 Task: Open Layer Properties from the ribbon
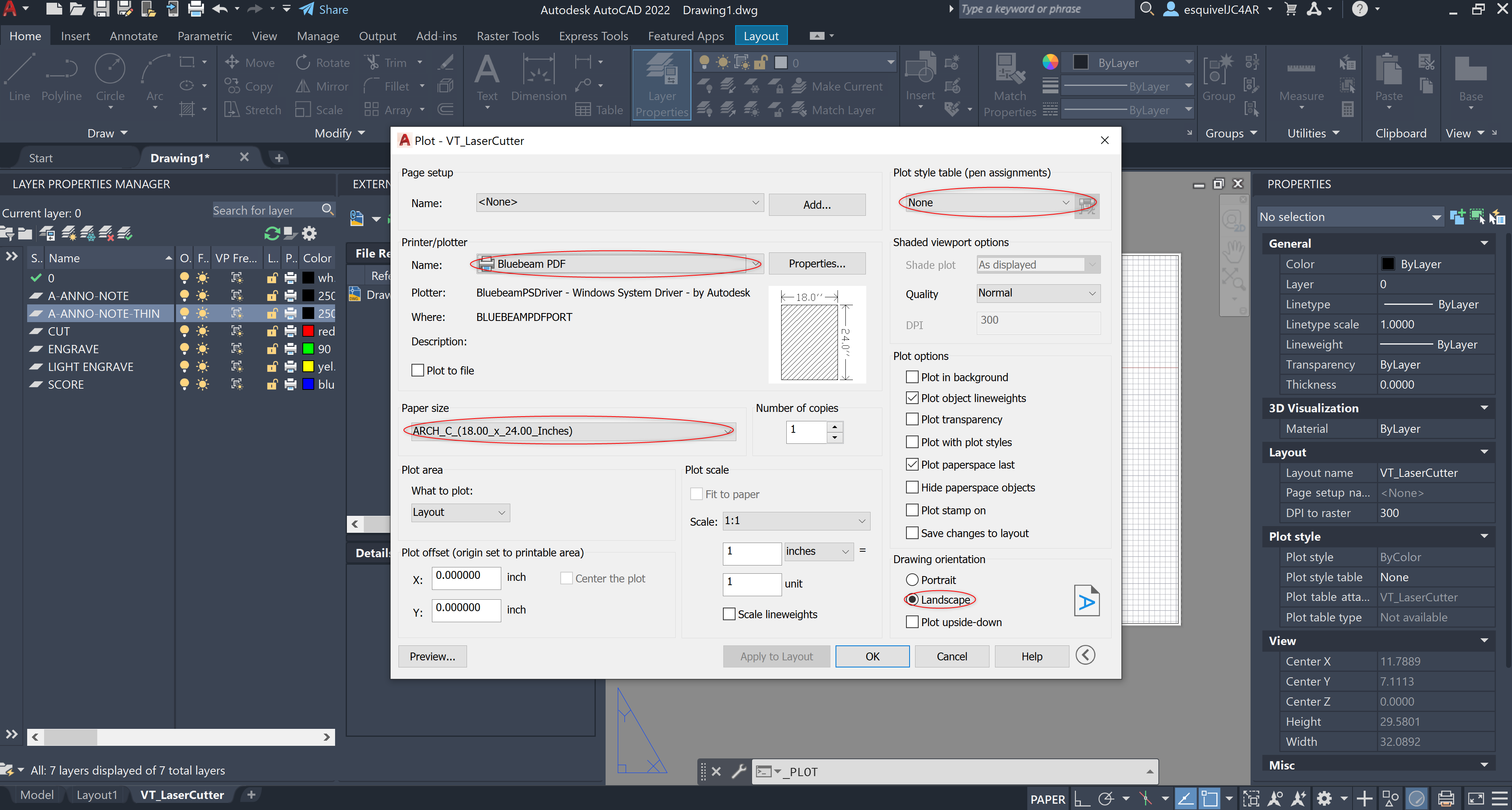661,85
